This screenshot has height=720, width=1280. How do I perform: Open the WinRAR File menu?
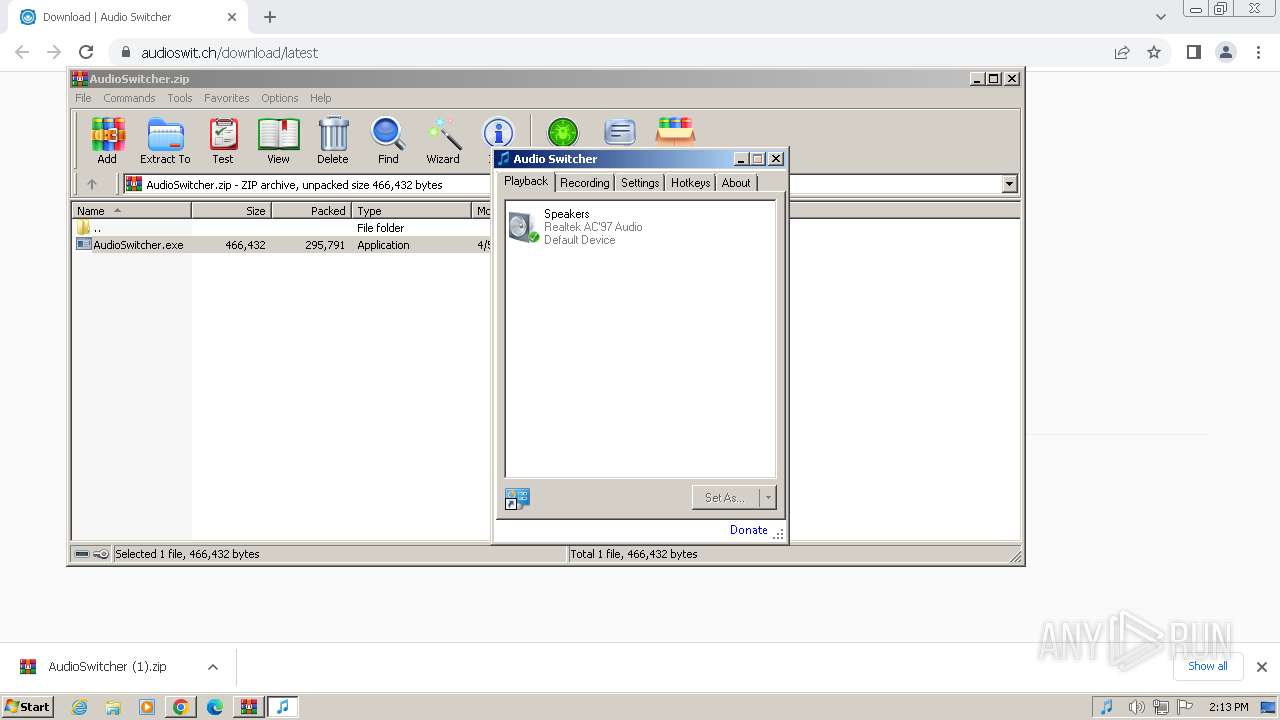[x=83, y=98]
